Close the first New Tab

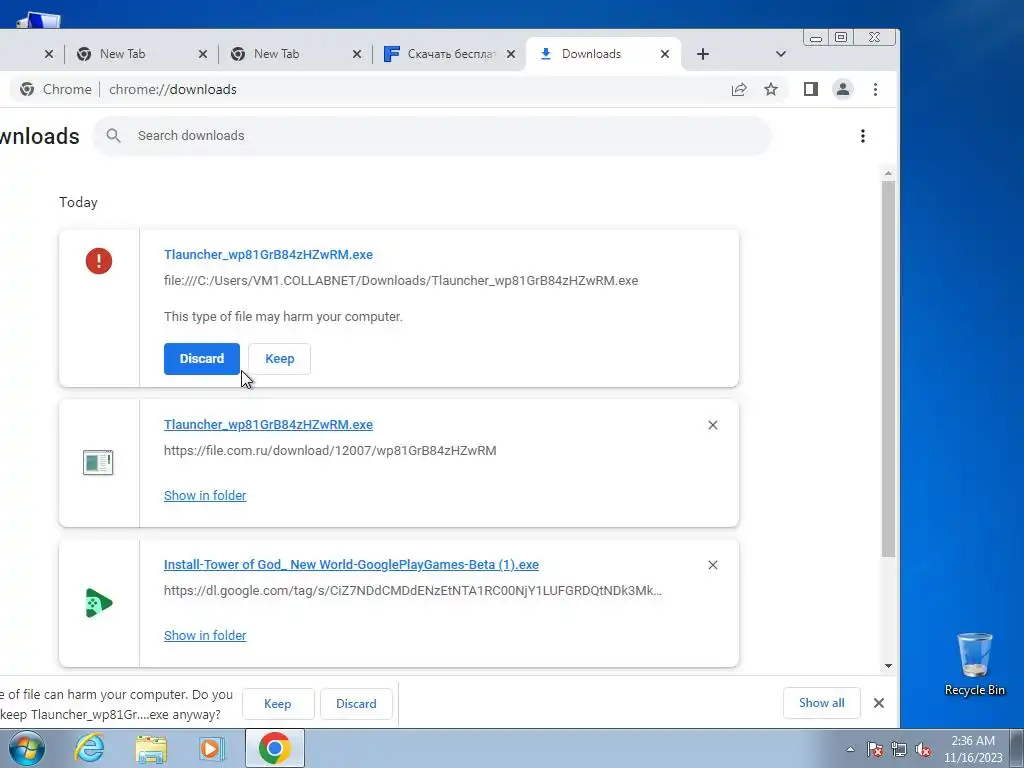coord(202,54)
